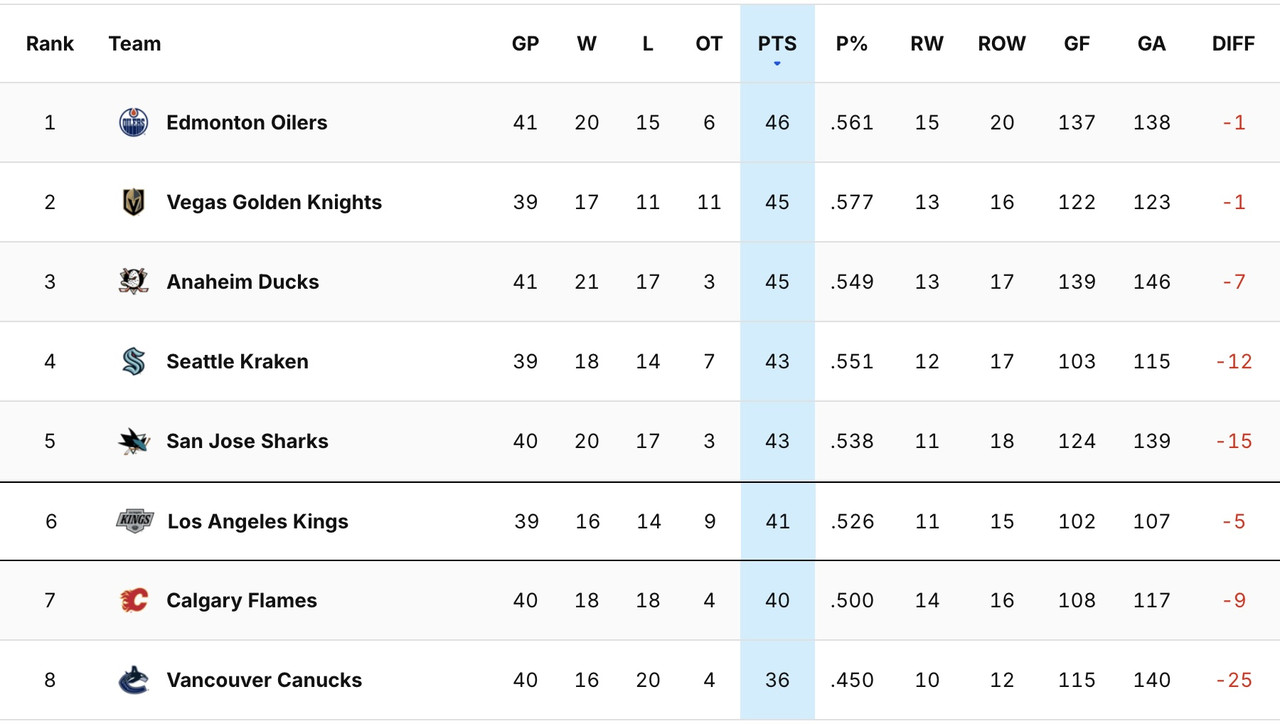Sort standings by ROW column
The width and height of the screenshot is (1280, 724).
click(1001, 43)
